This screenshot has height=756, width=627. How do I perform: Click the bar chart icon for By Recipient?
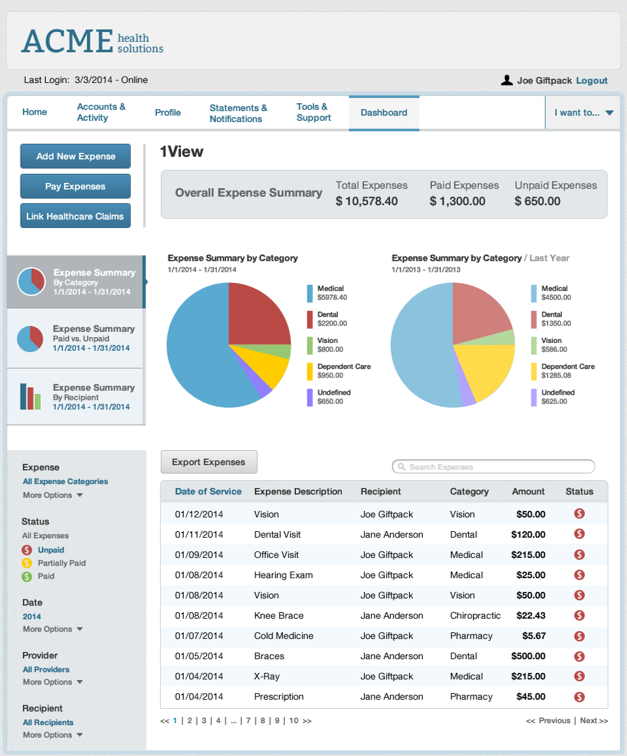coord(31,397)
